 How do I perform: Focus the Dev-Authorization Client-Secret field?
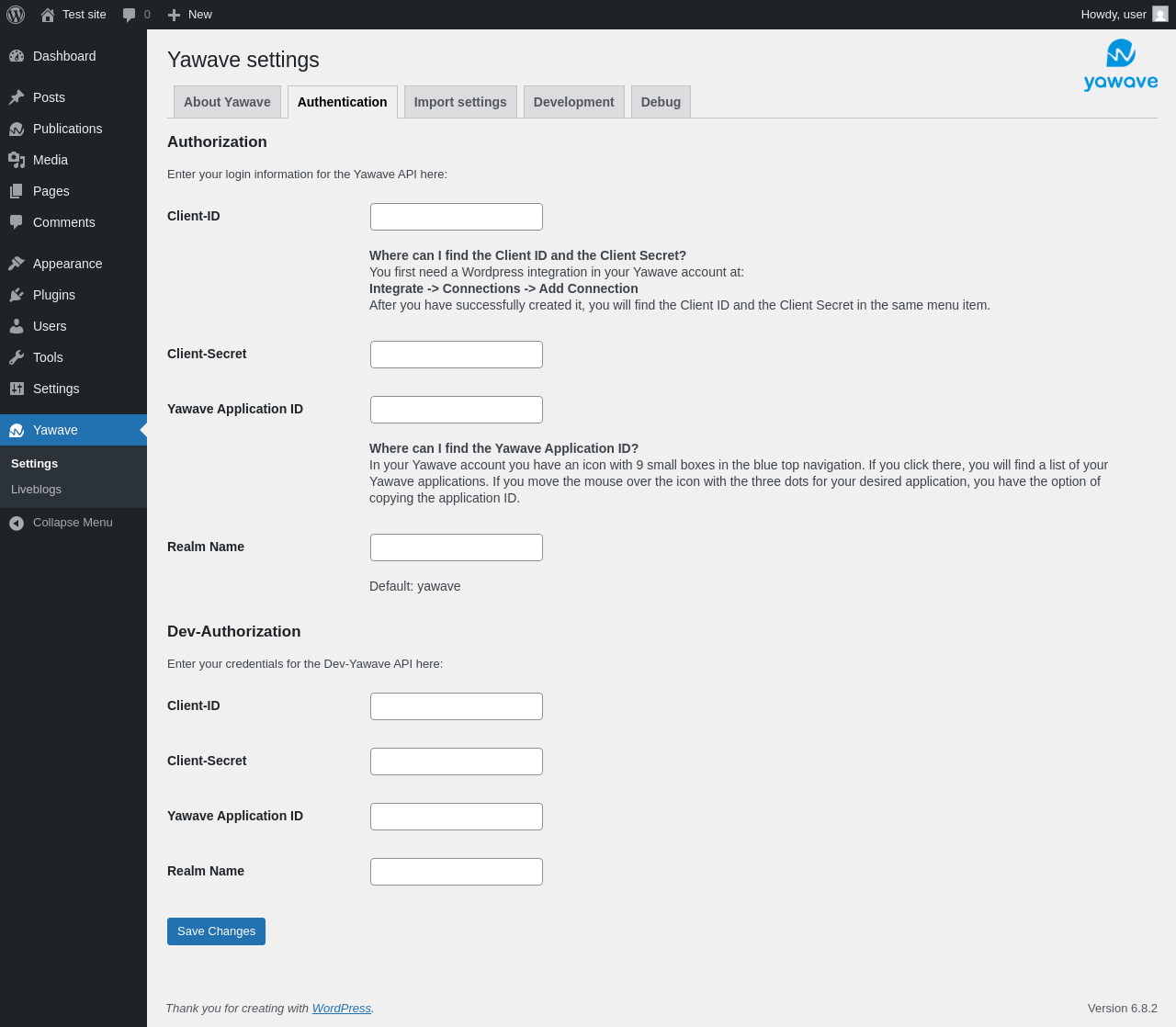[457, 762]
